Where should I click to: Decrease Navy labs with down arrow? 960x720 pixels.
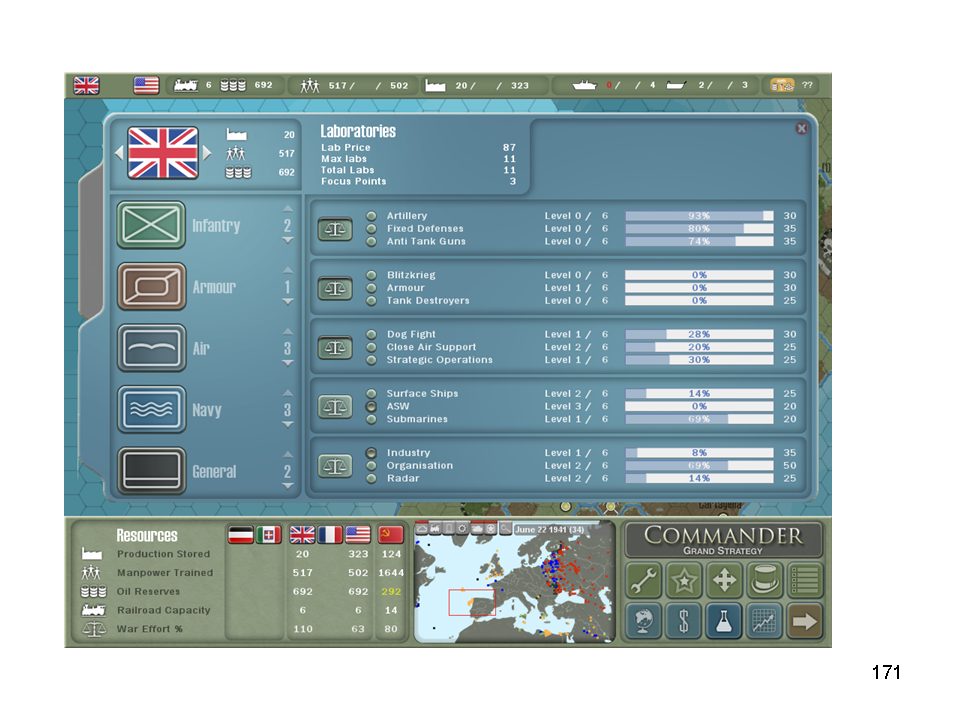[288, 425]
